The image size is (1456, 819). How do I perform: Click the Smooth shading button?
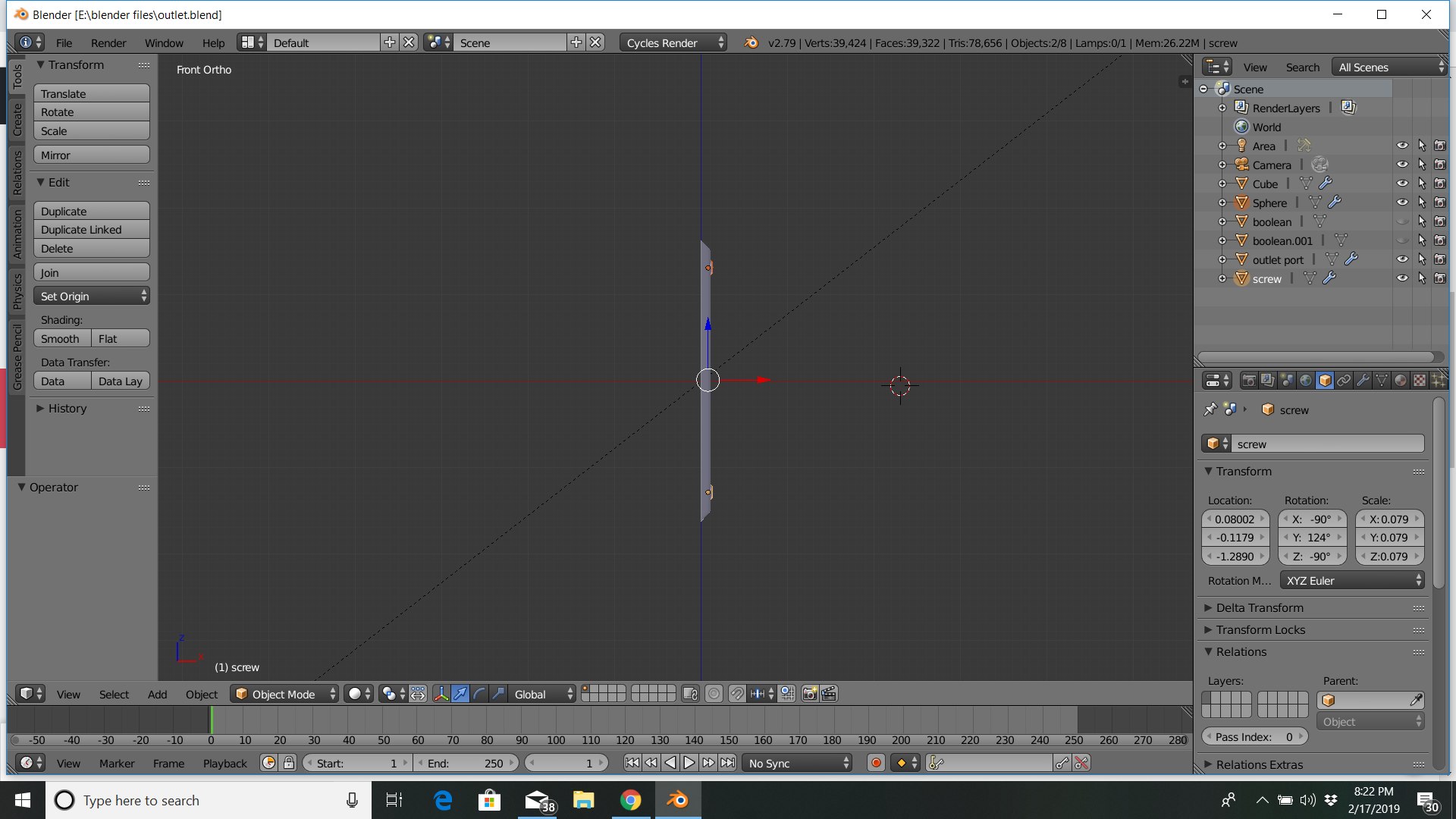pyautogui.click(x=62, y=338)
